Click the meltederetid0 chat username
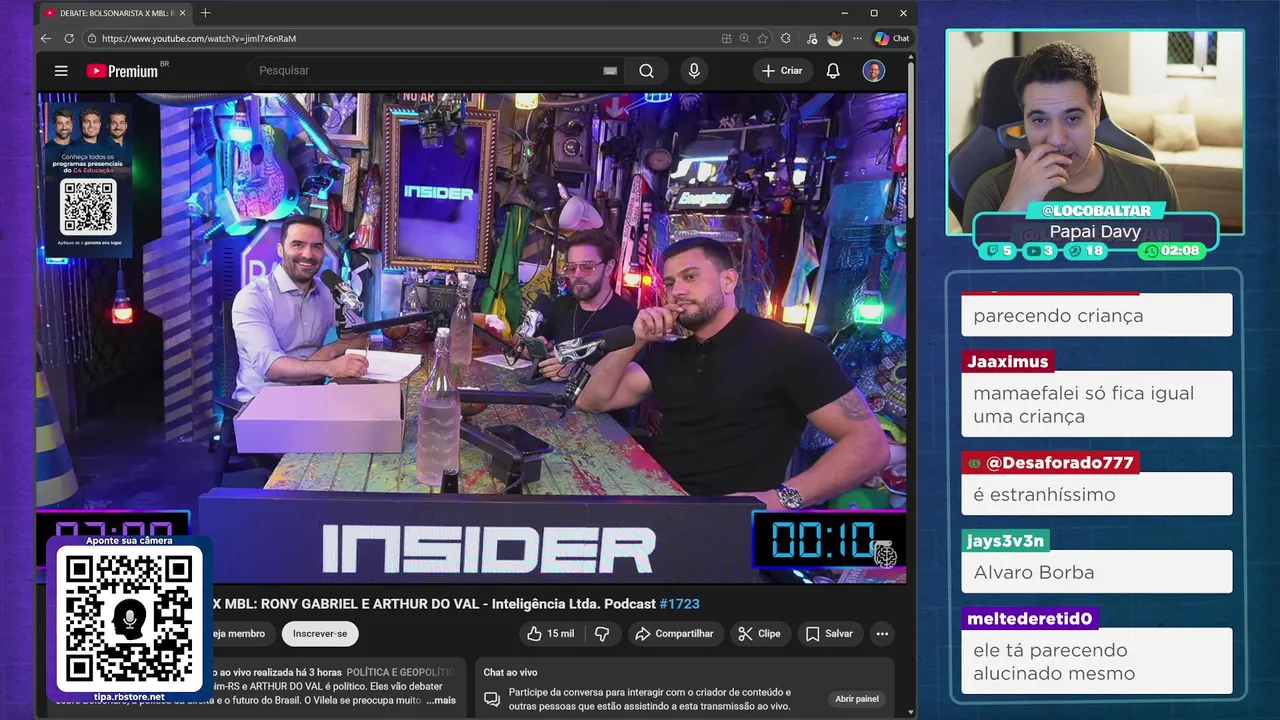The height and width of the screenshot is (720, 1280). (x=1029, y=619)
